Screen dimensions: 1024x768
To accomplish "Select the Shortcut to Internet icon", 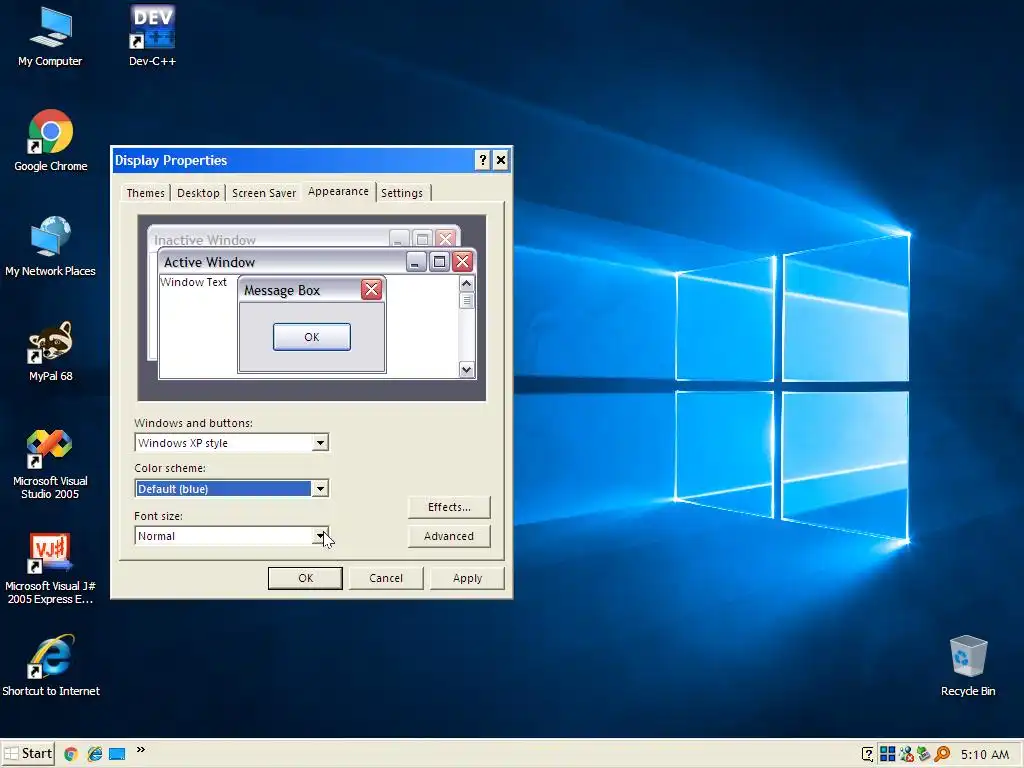I will (50, 666).
